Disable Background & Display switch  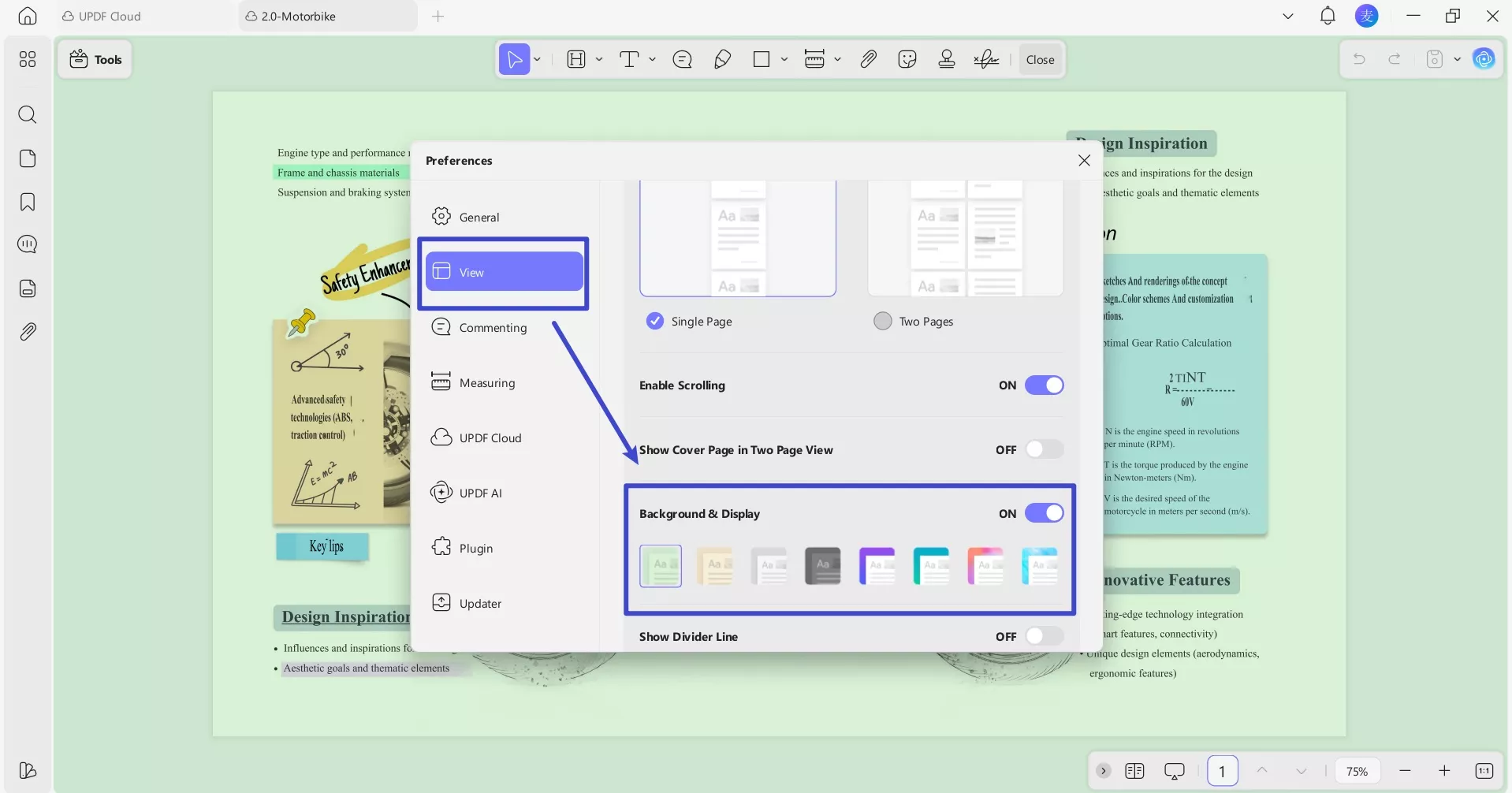pyautogui.click(x=1044, y=513)
